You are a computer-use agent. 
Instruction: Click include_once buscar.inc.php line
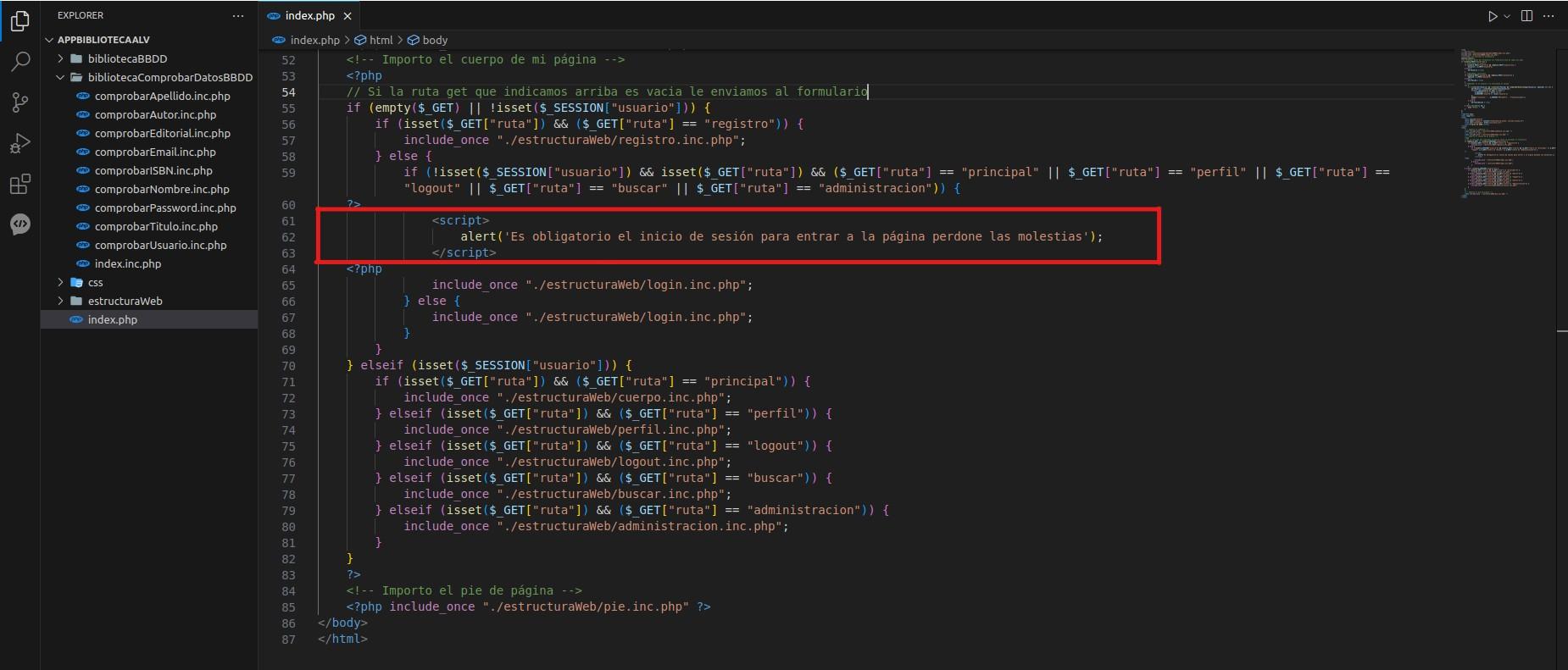coord(567,494)
